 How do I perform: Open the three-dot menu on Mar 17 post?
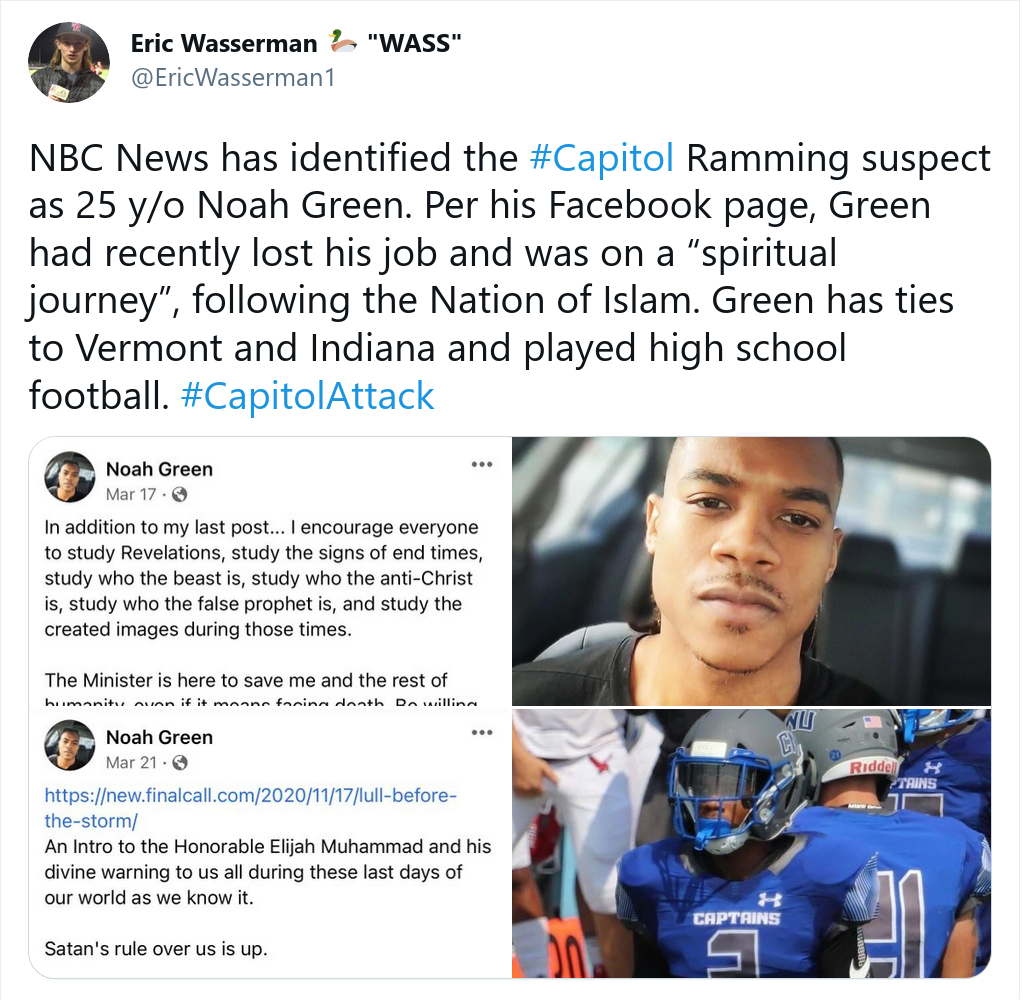(482, 465)
